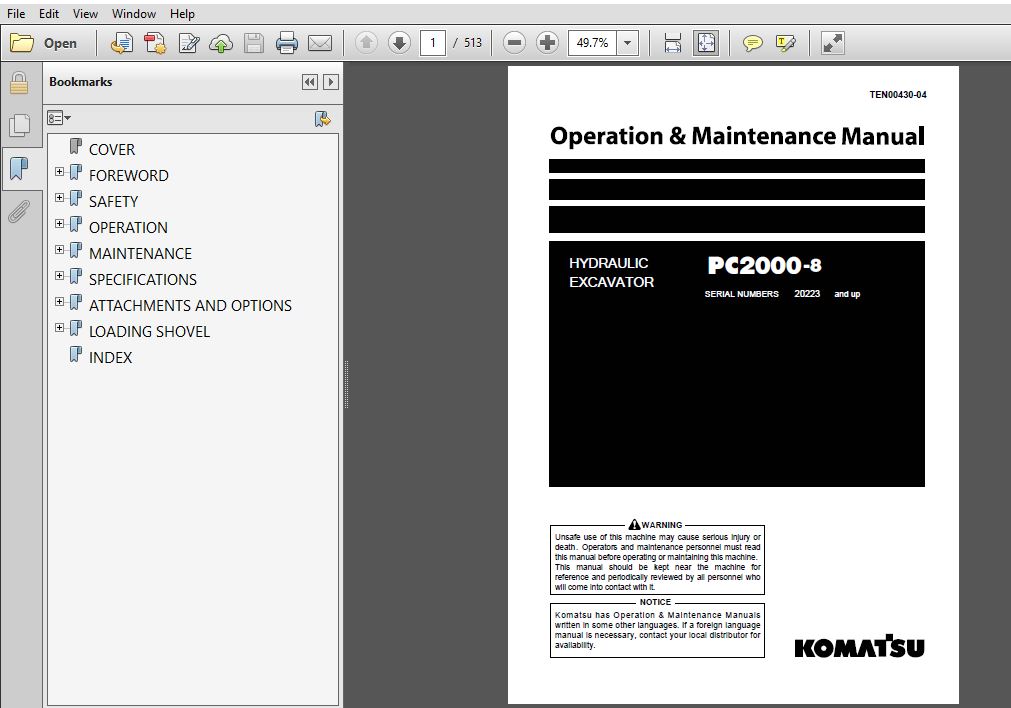The width and height of the screenshot is (1011, 708).
Task: Expand the FOREWORD bookmark
Action: click(x=59, y=172)
